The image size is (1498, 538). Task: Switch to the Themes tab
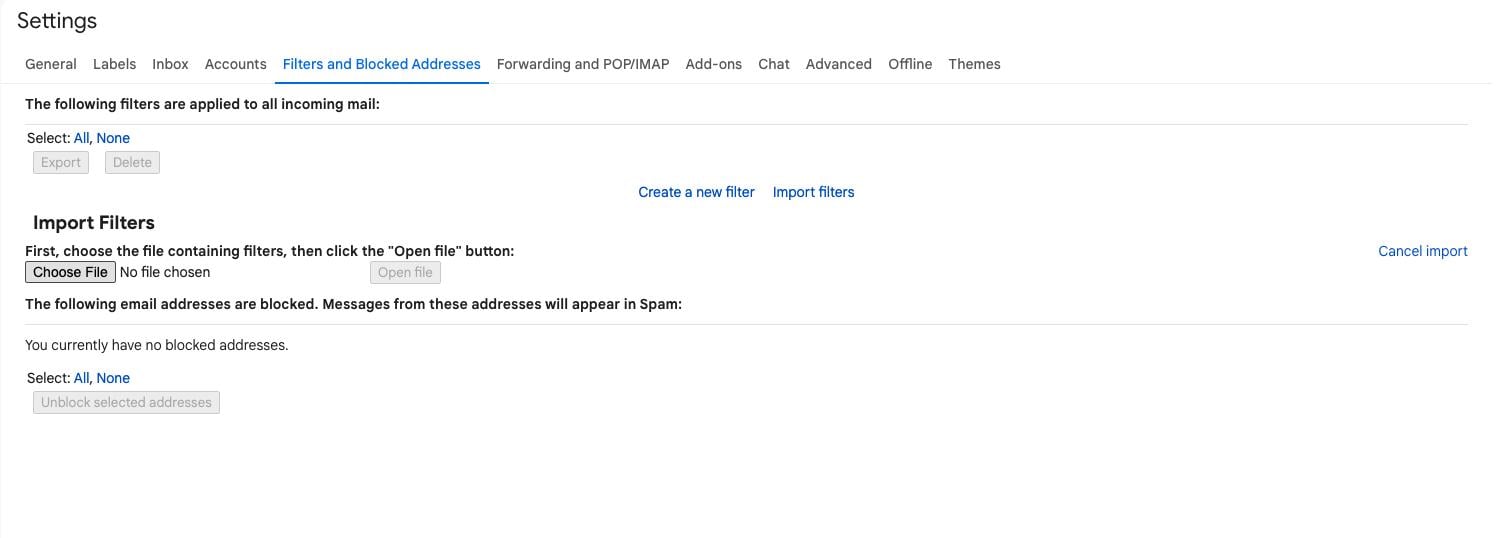(x=974, y=64)
